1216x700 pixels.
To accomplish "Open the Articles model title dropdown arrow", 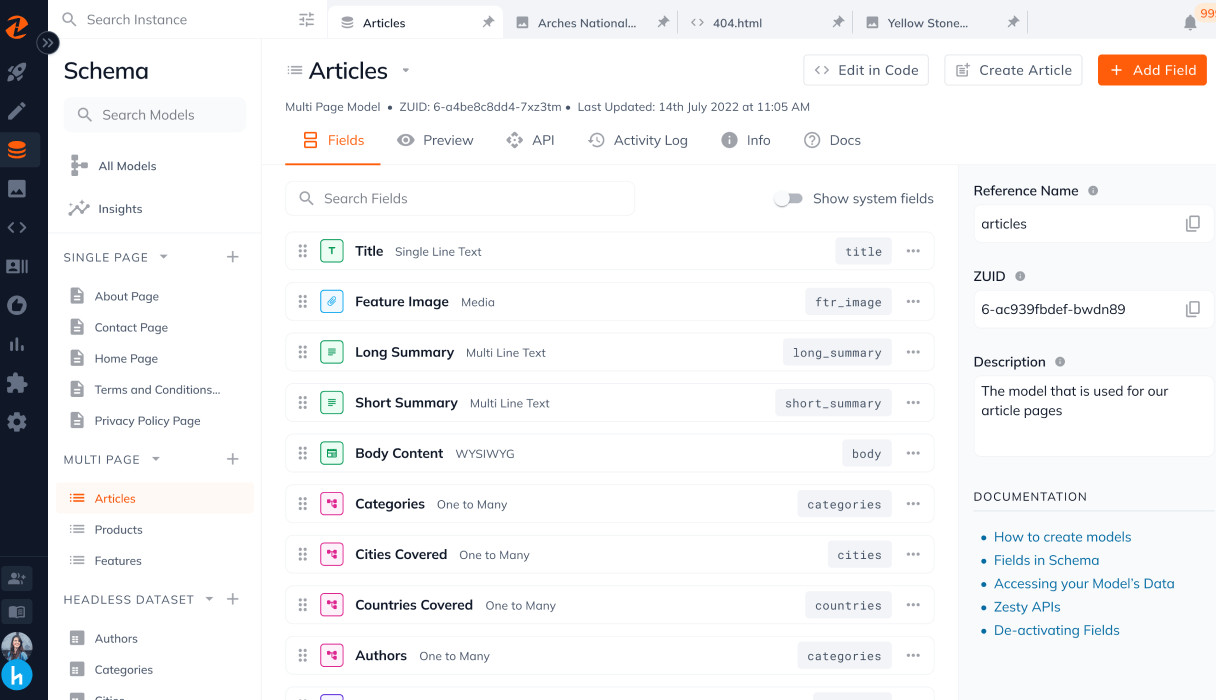I will [x=405, y=70].
